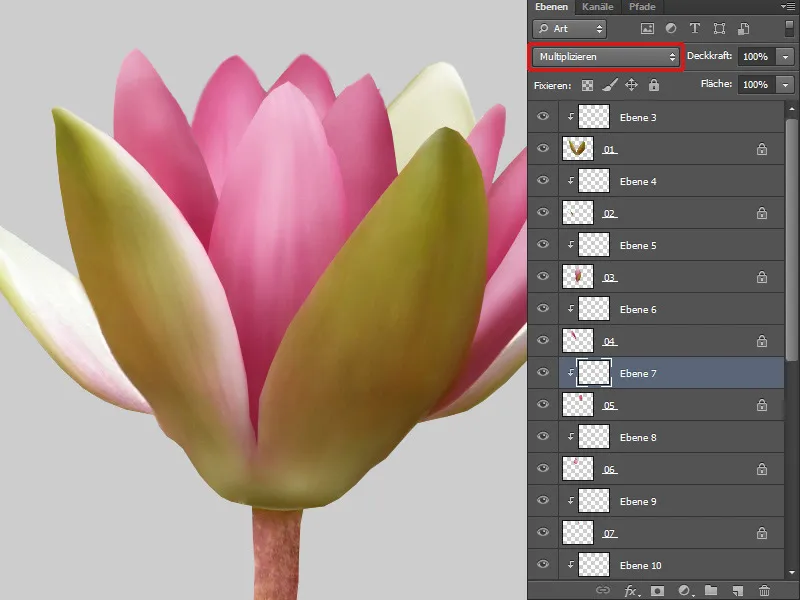800x600 pixels.
Task: Hide layer 03 eye icon
Action: tap(543, 276)
